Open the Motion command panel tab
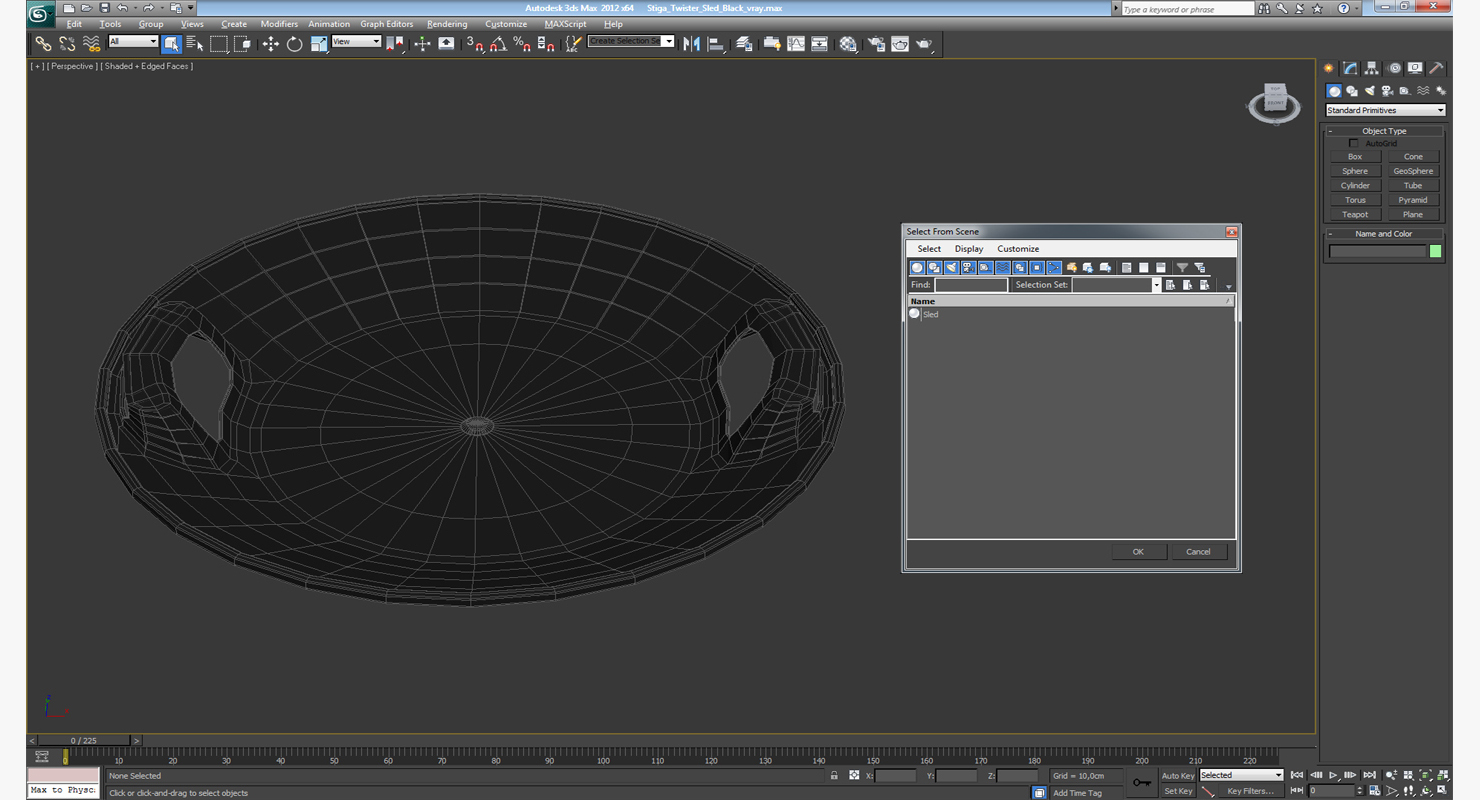 pyautogui.click(x=1394, y=68)
